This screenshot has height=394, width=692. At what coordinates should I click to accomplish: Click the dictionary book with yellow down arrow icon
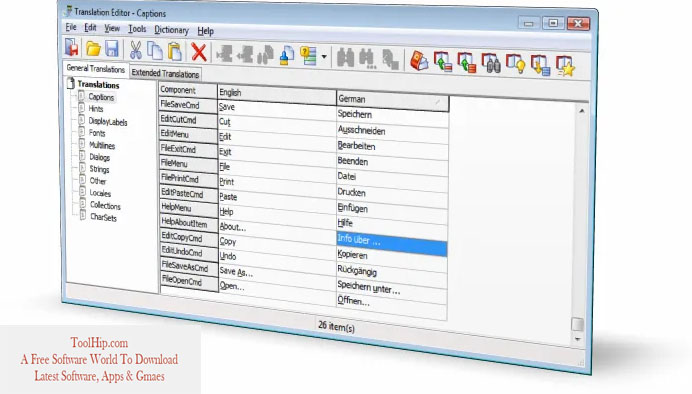click(540, 66)
